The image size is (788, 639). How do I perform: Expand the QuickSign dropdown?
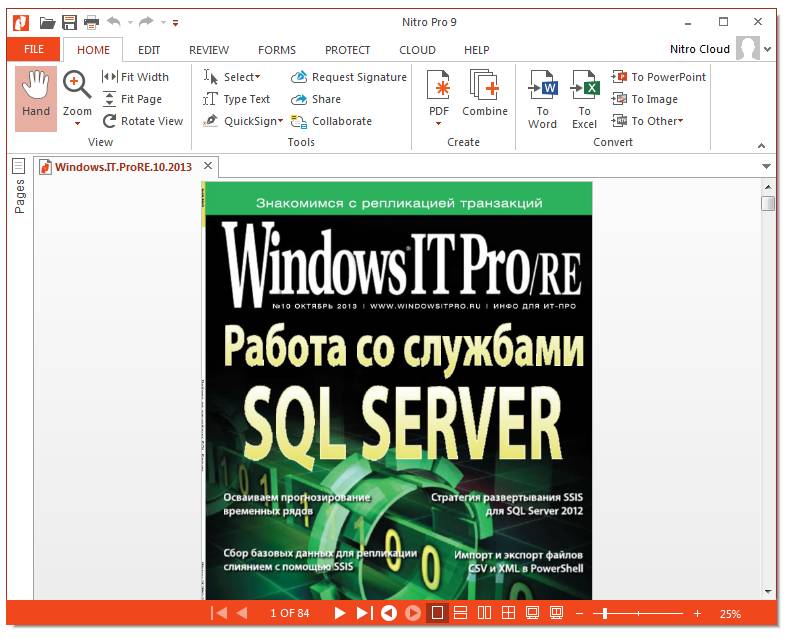coord(281,122)
